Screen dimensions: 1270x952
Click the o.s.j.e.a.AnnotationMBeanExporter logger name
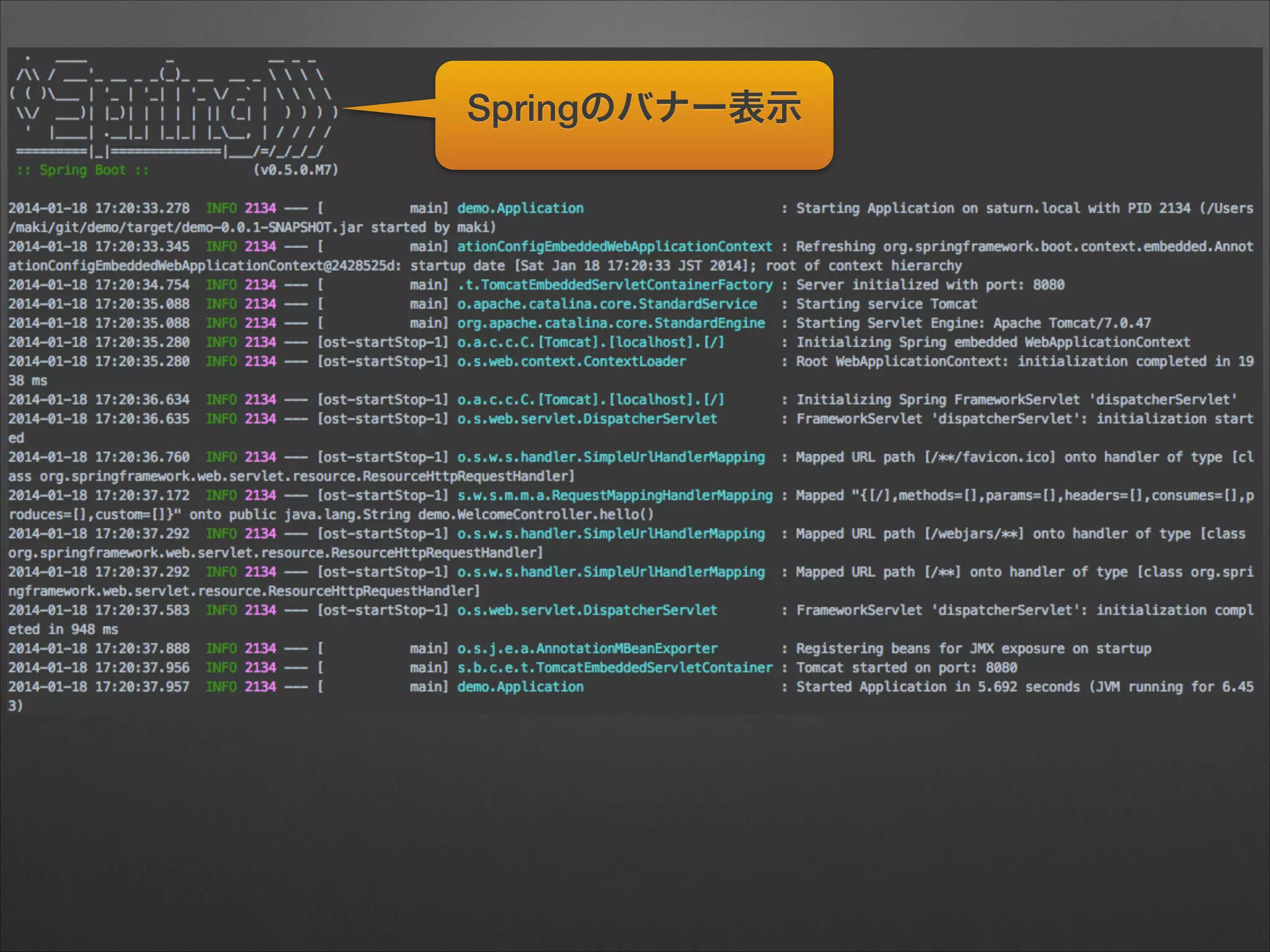(587, 648)
